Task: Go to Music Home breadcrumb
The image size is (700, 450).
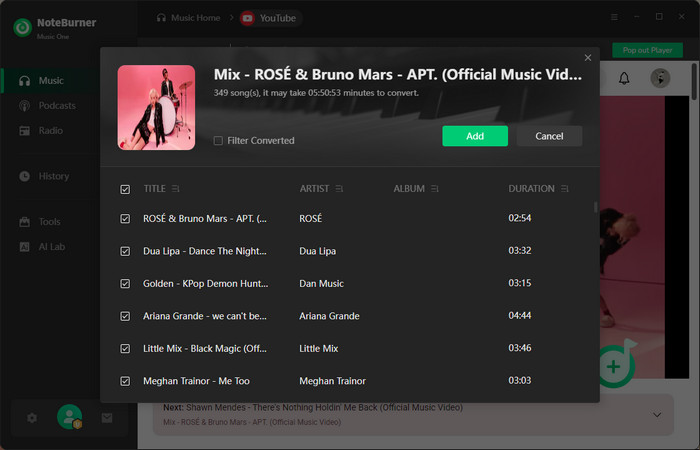Action: (x=196, y=18)
